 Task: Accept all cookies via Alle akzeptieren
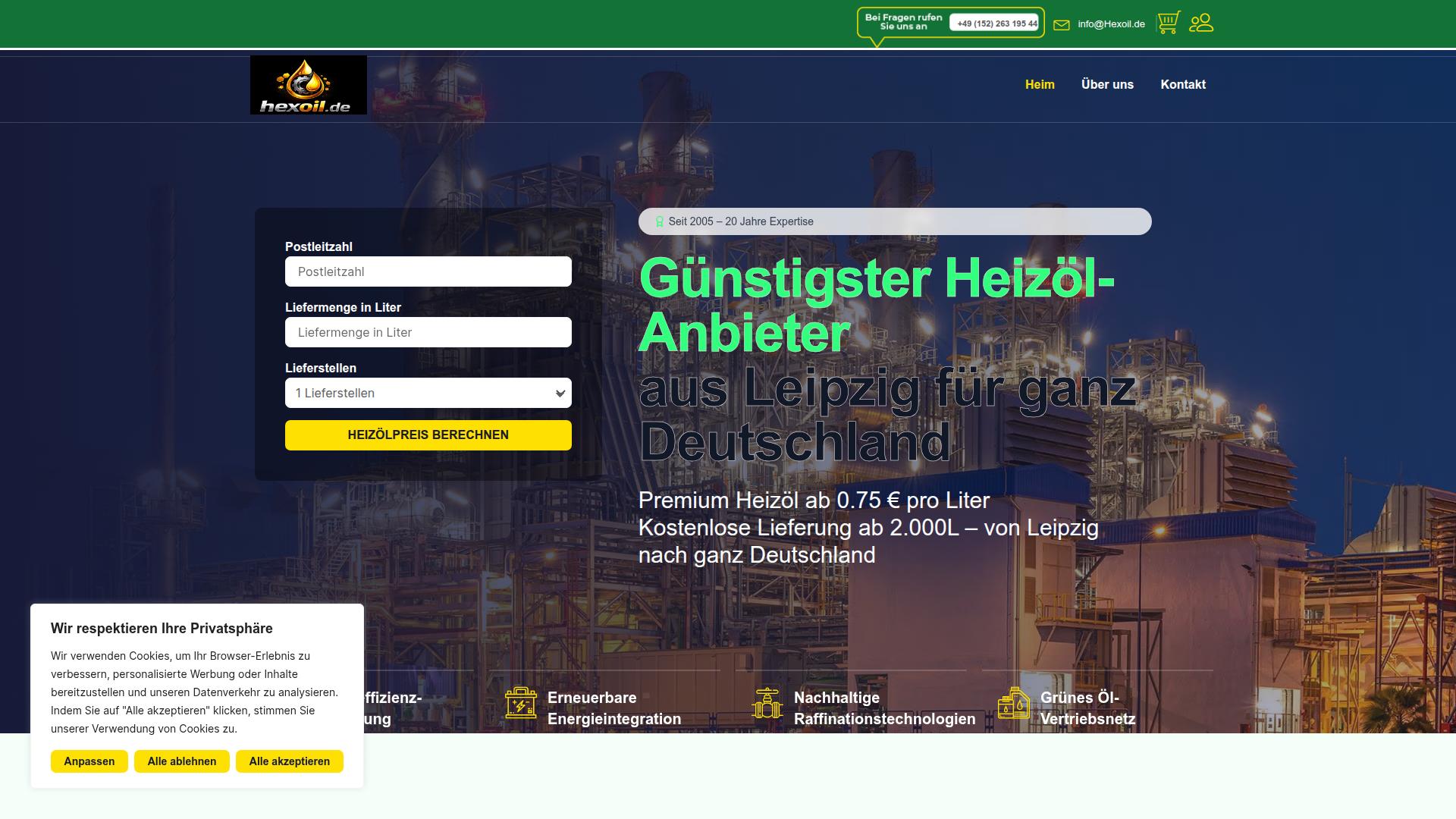tap(289, 761)
